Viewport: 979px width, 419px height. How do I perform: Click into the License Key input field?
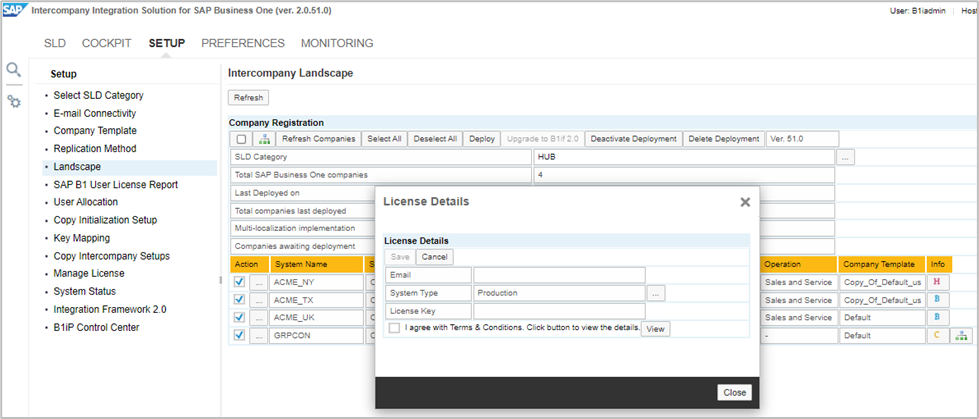[559, 311]
